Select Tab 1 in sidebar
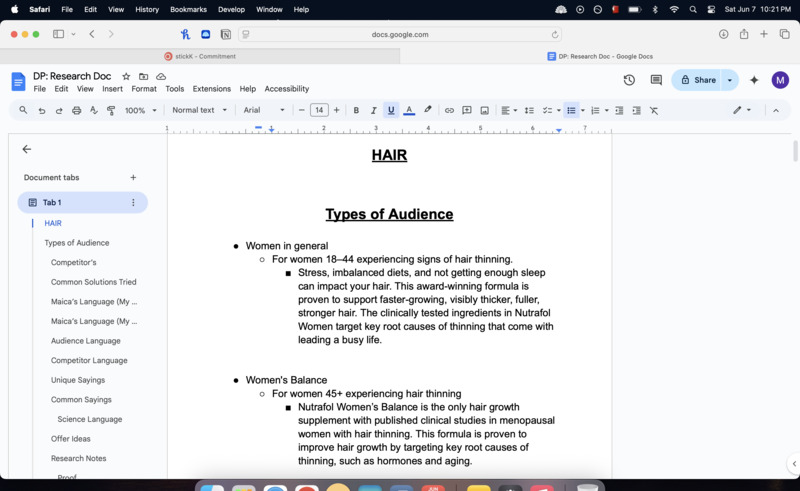The image size is (800, 491). tap(82, 203)
